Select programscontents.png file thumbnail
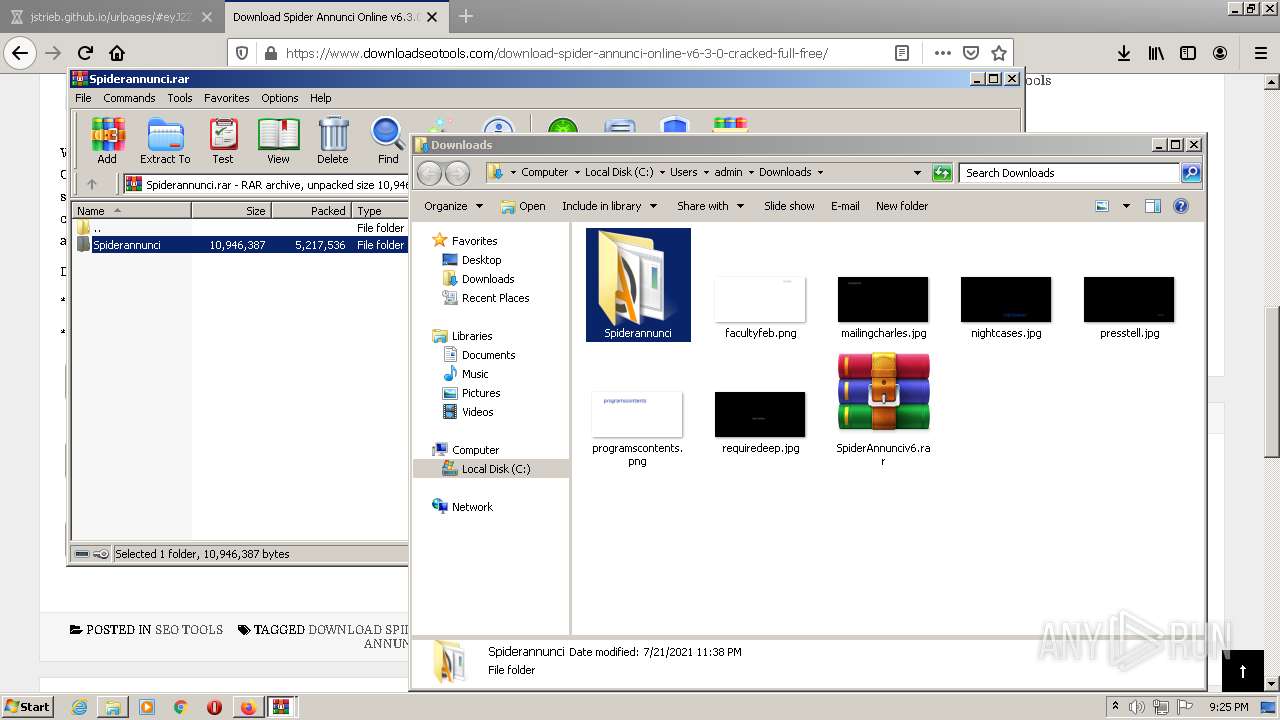This screenshot has height=720, width=1280. tap(637, 428)
